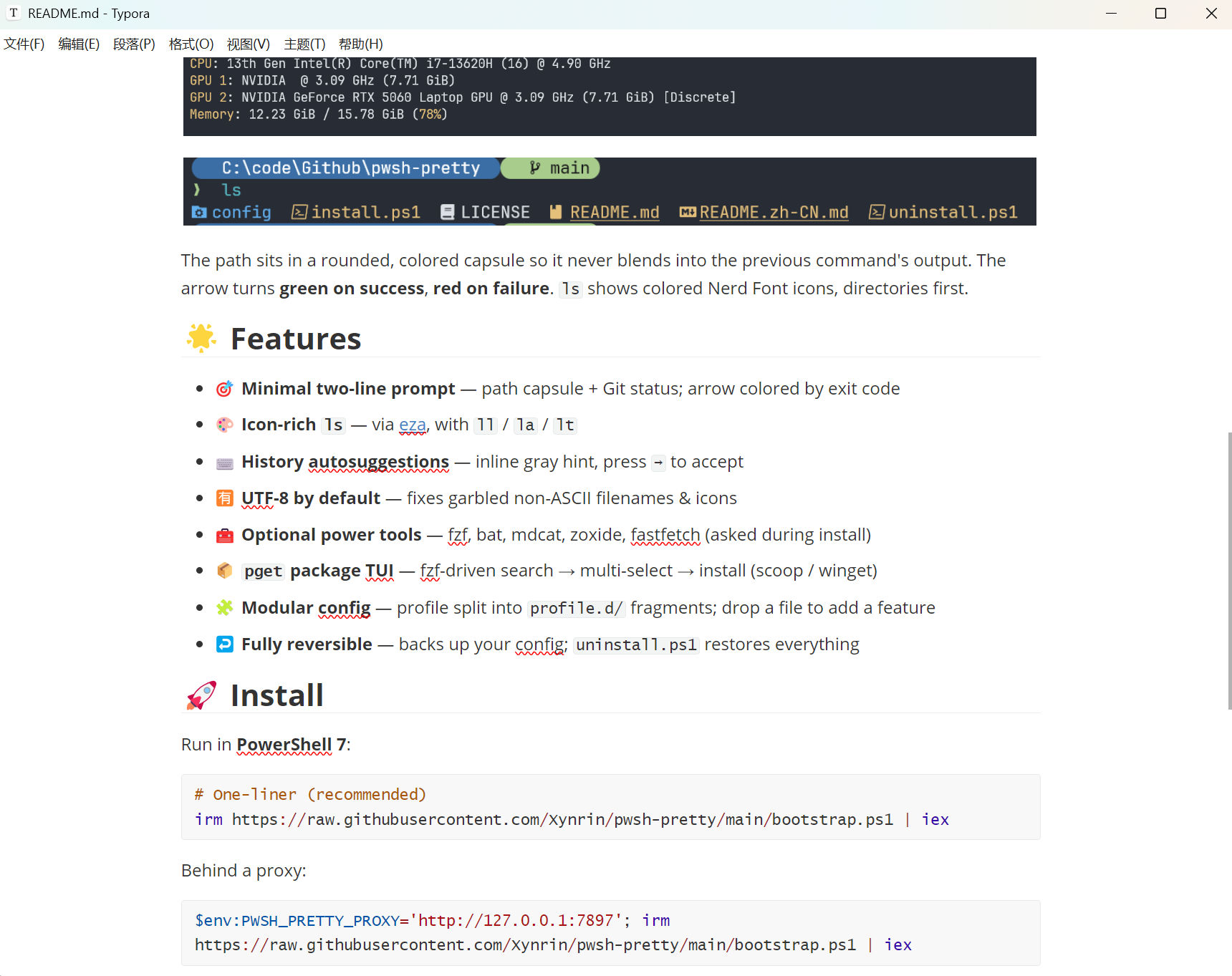Image resolution: width=1232 pixels, height=976 pixels.
Task: Click the vertical scrollbar thumb
Action: [1229, 571]
